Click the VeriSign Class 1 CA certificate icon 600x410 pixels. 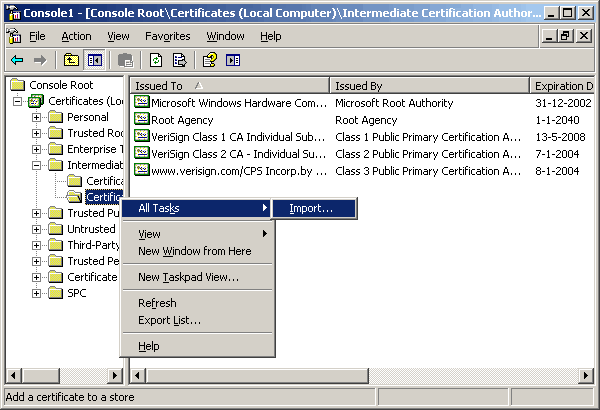[x=142, y=136]
